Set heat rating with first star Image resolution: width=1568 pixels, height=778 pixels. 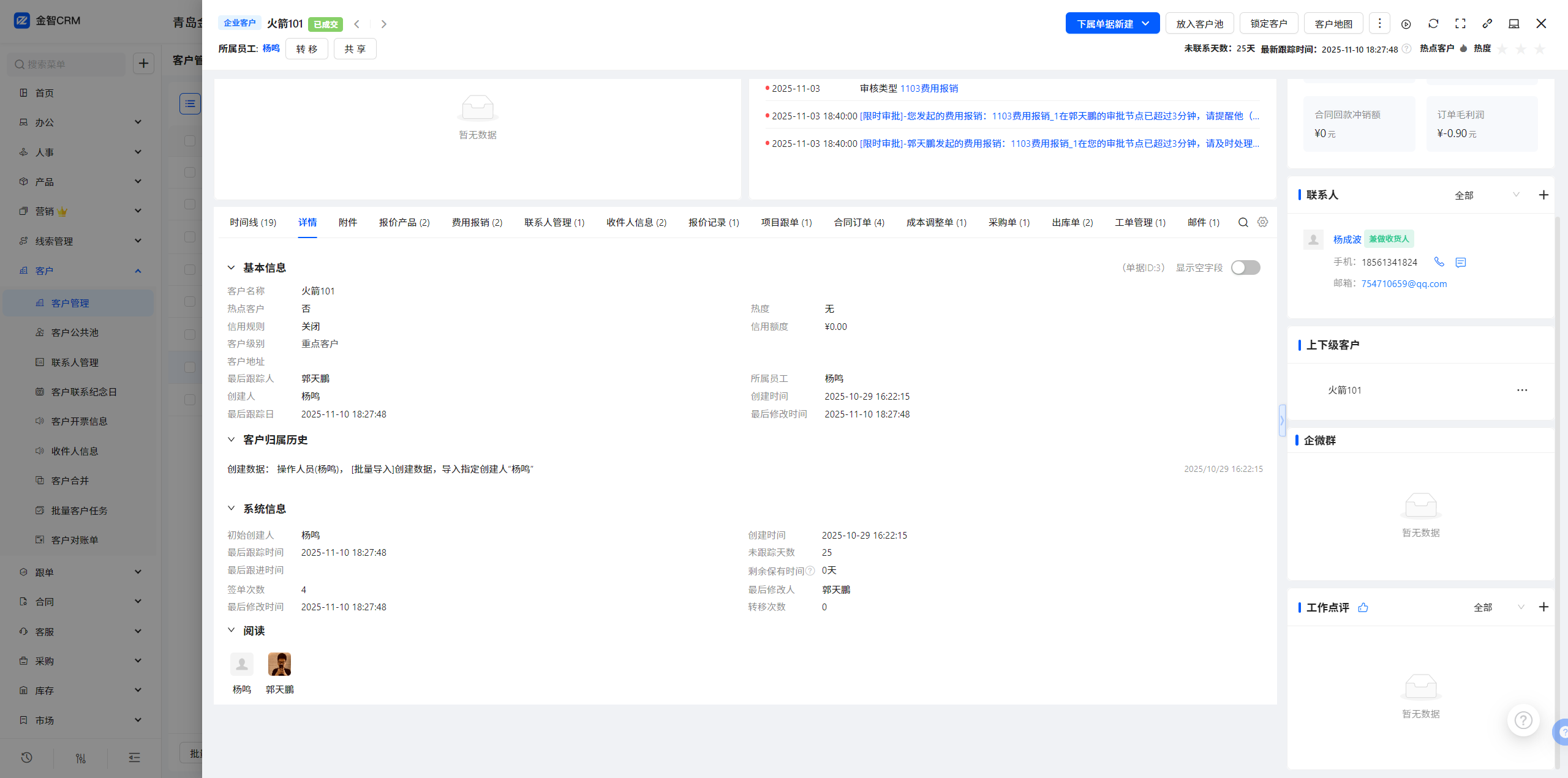coord(1502,49)
